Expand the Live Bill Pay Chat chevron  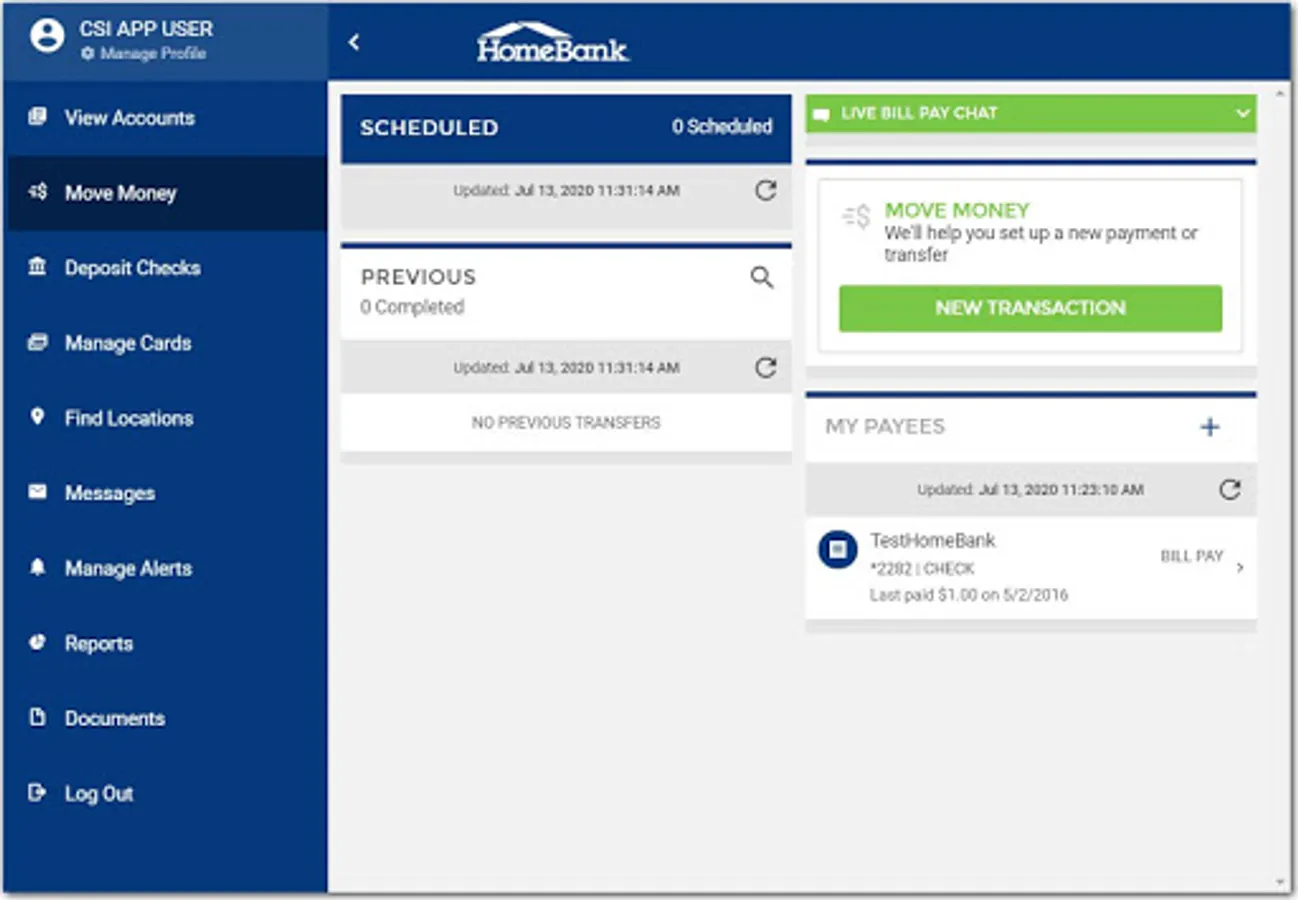(x=1242, y=113)
